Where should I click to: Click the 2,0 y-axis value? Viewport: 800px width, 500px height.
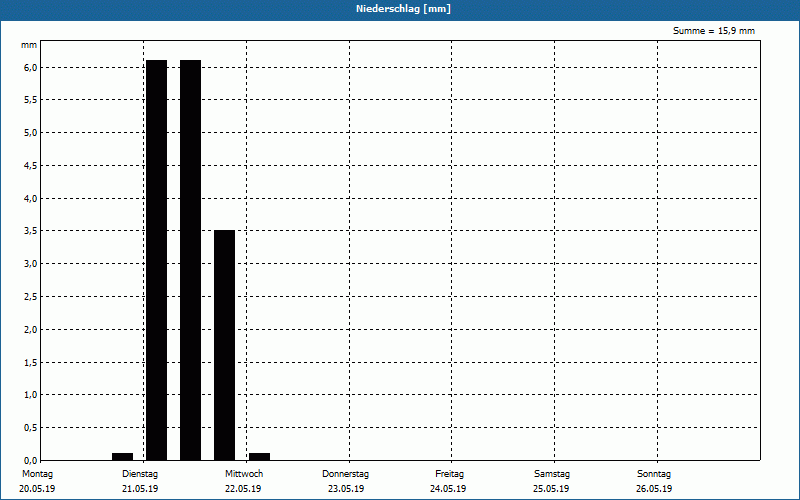(x=30, y=330)
